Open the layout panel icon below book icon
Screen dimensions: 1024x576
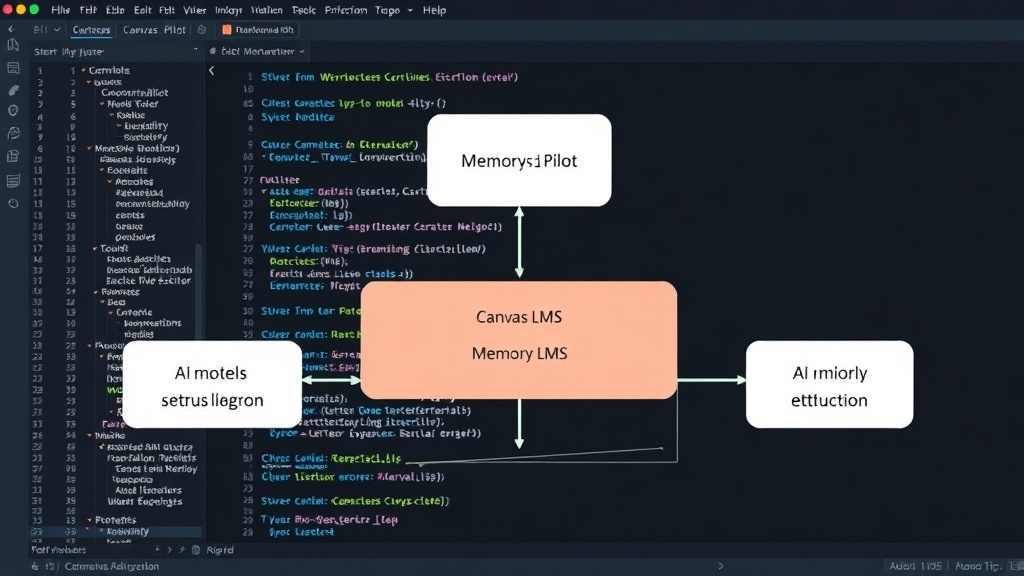(x=13, y=68)
